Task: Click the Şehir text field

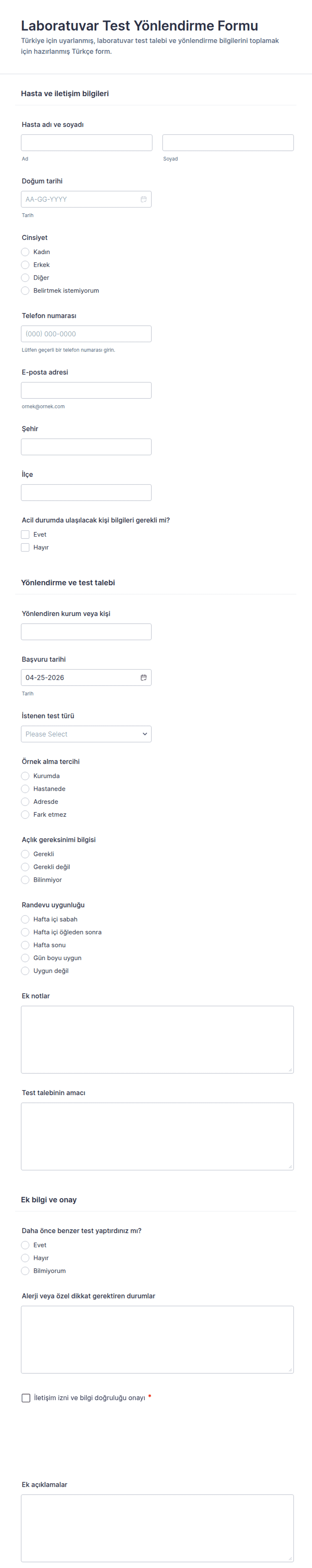Action: pyautogui.click(x=86, y=447)
